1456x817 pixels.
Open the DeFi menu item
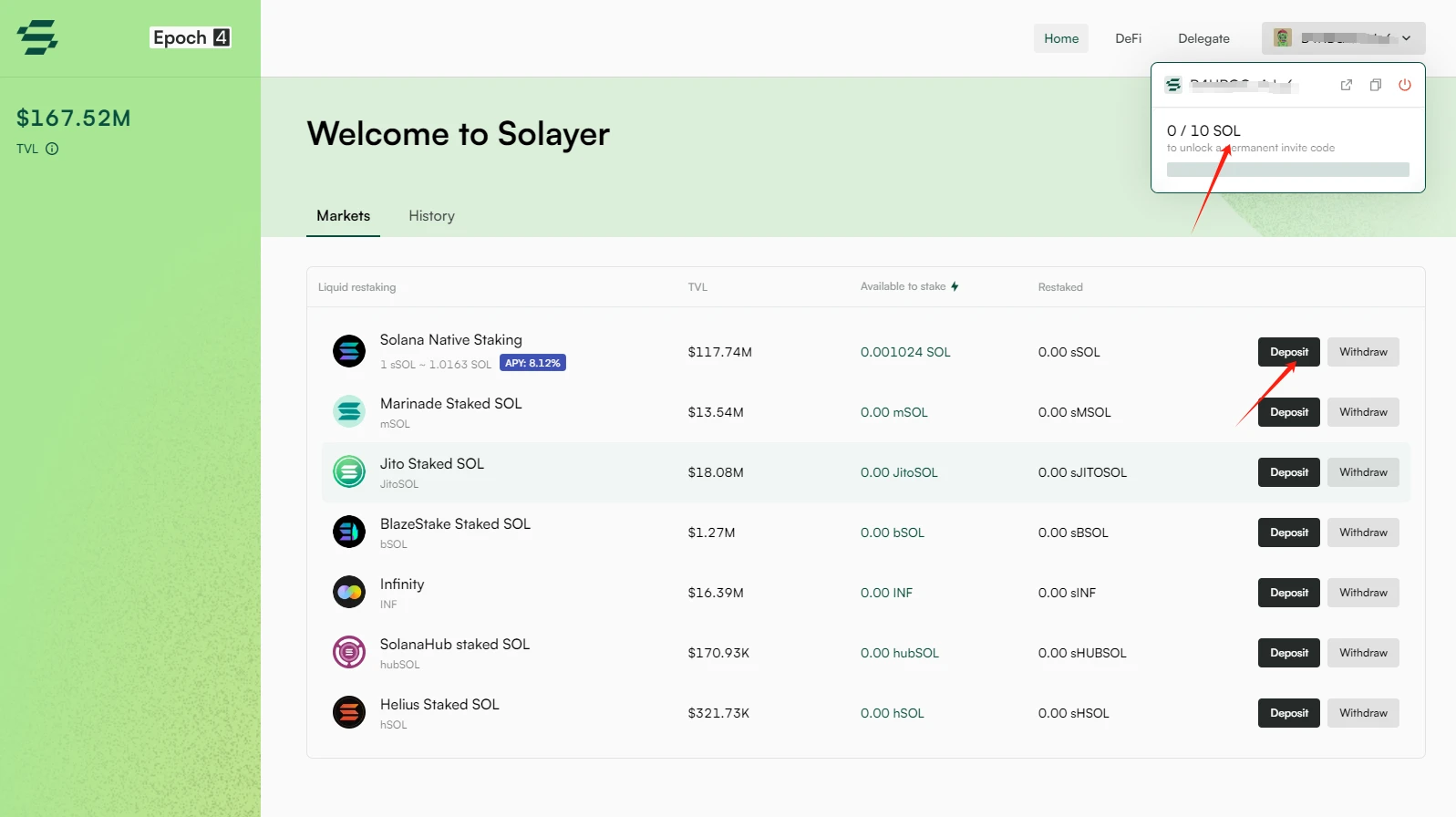1128,38
